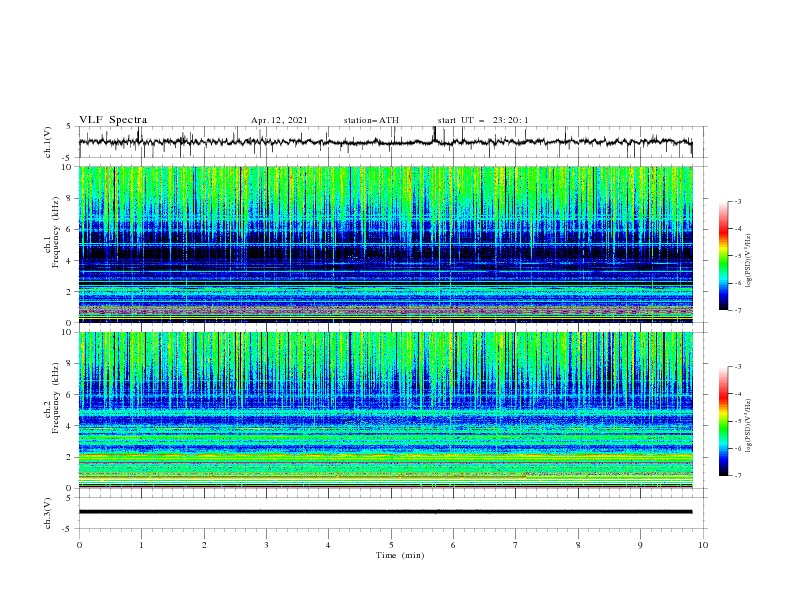Click the time axis tick label '5'
Screen dimensions: 792x612
coord(391,545)
